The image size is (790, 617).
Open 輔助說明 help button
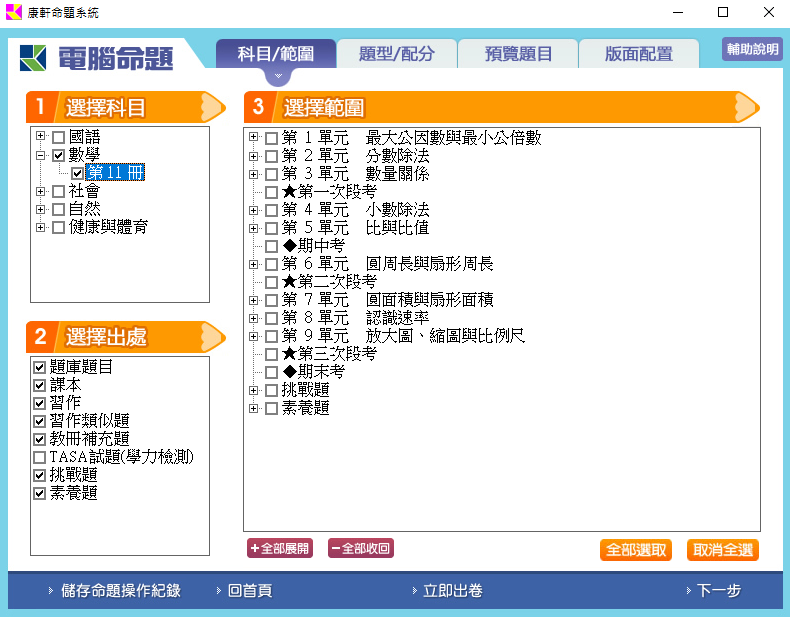pos(752,49)
